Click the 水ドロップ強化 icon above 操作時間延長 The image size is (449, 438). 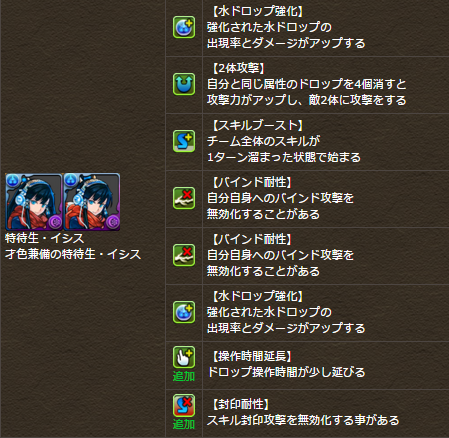[184, 312]
